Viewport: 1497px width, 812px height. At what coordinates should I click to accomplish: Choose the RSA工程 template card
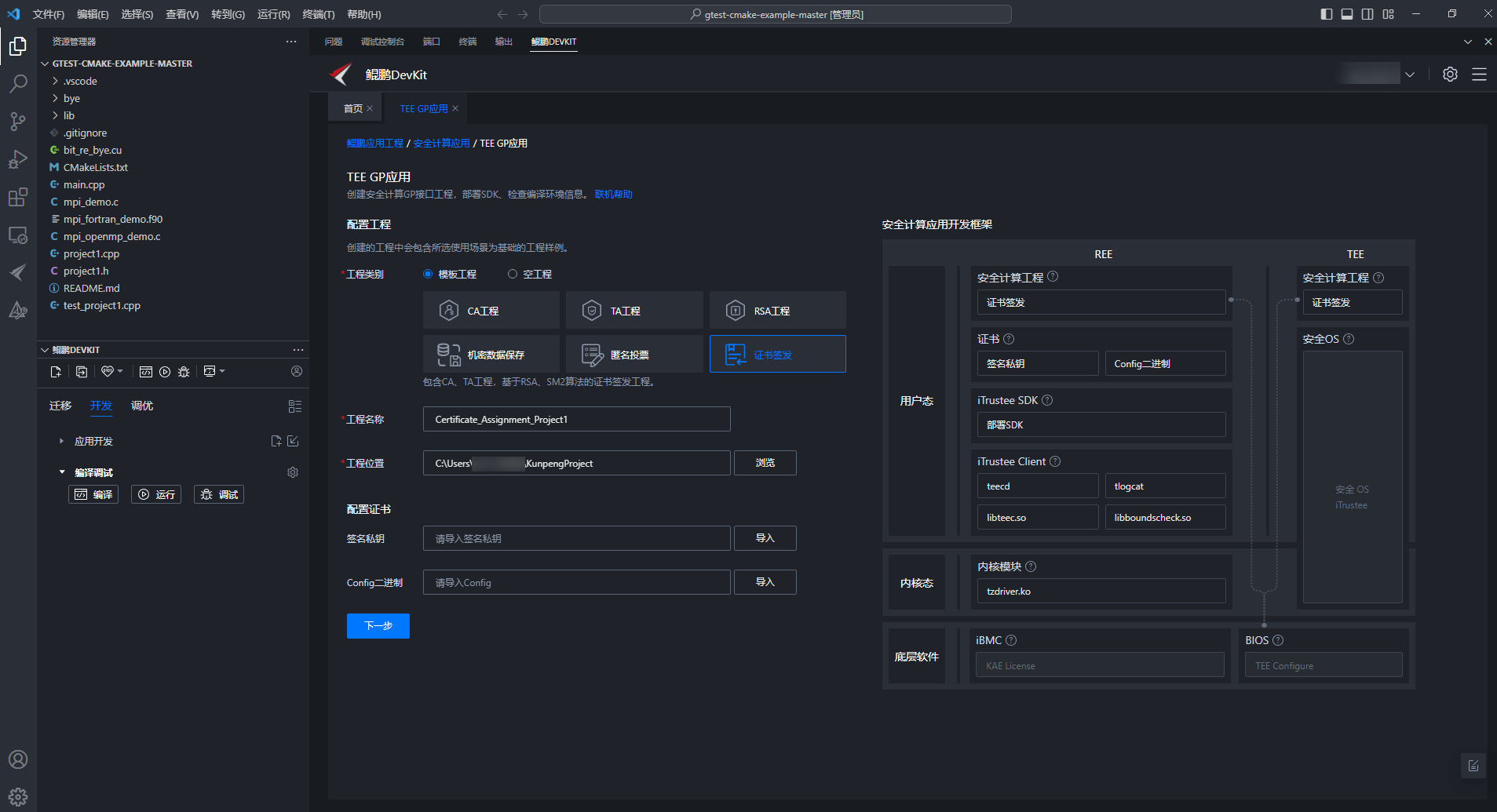click(x=778, y=310)
